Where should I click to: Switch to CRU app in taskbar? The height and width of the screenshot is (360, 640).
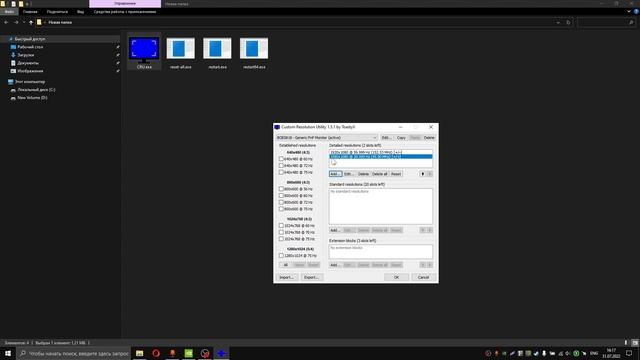[x=221, y=353]
